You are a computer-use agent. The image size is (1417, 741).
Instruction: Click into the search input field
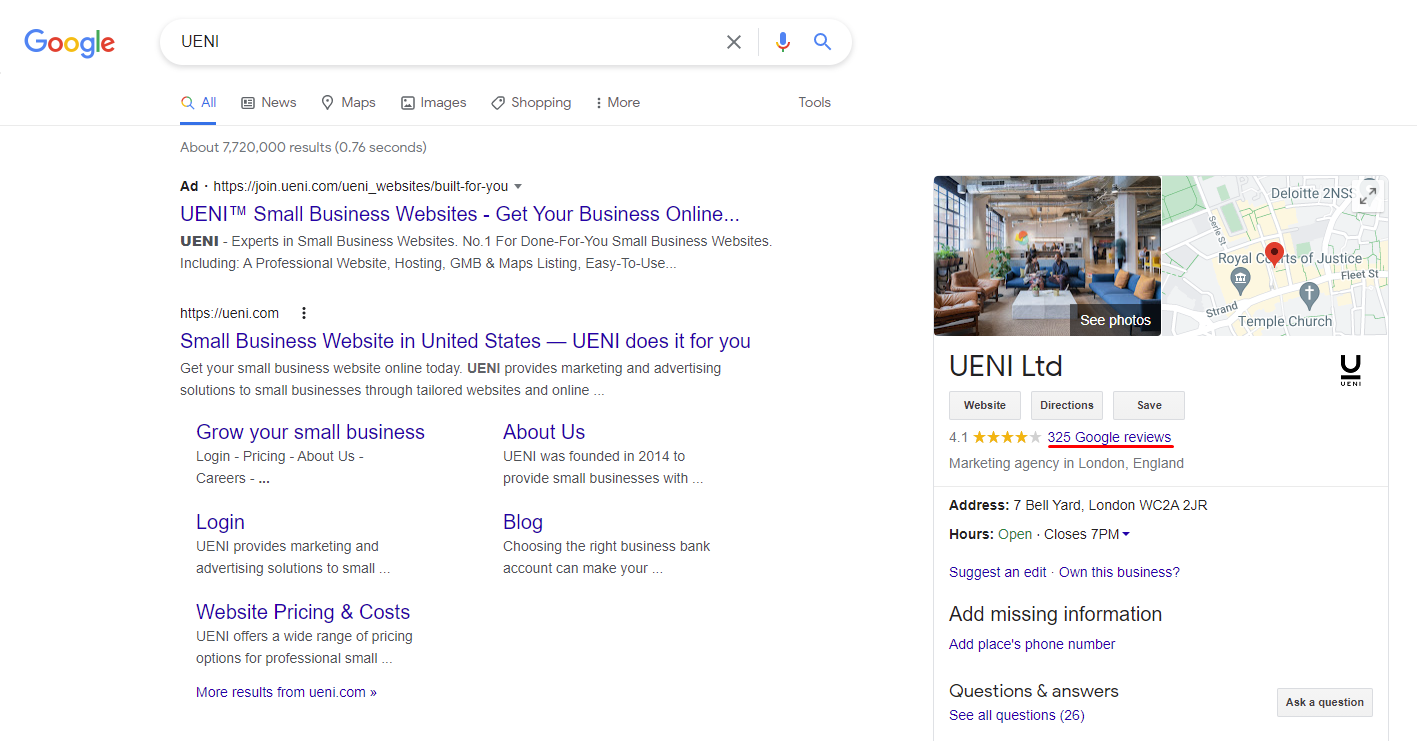click(440, 42)
